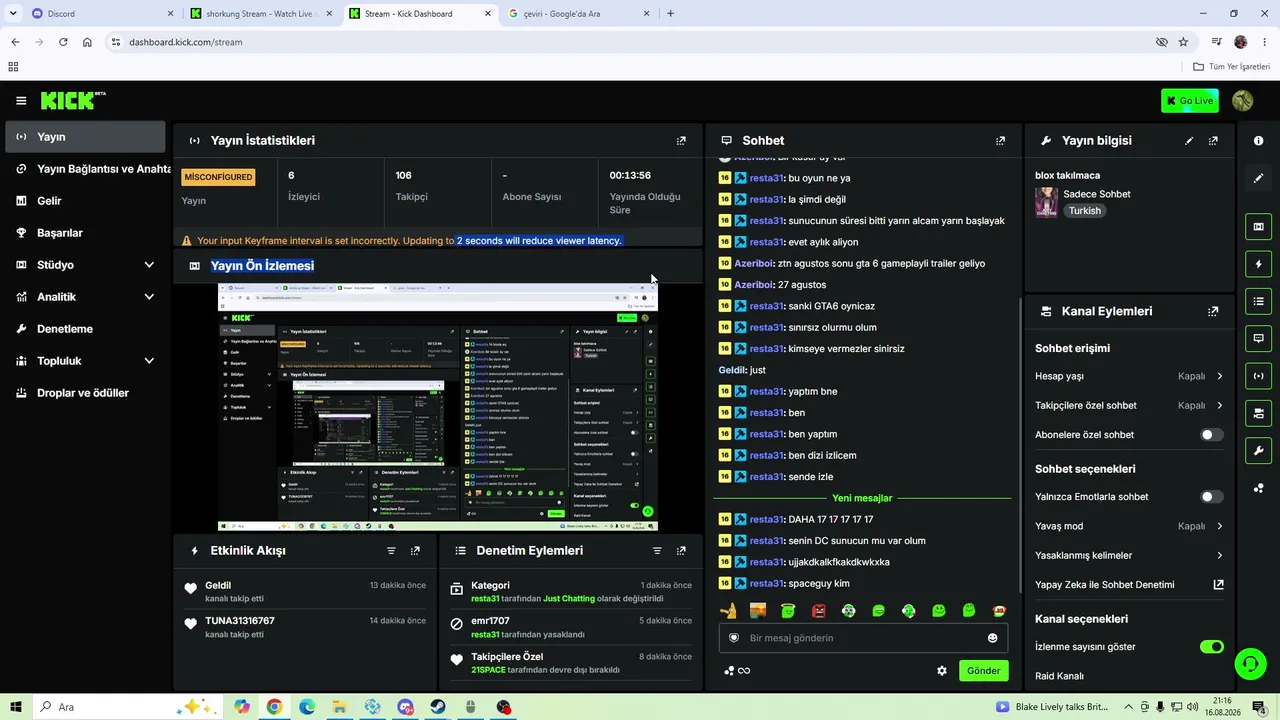1280x720 pixels.
Task: Click the Bir mesaj gönderin input
Action: 863,638
